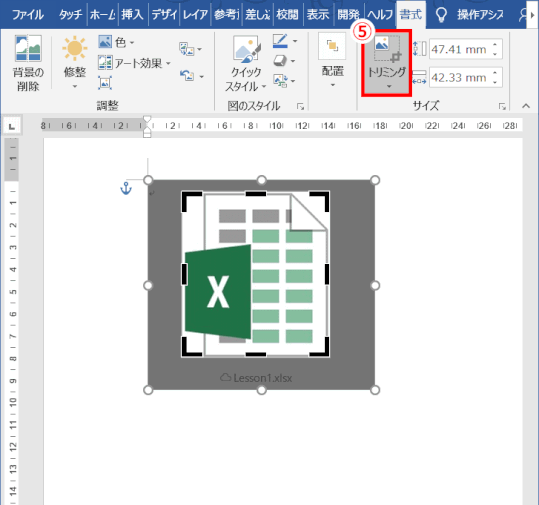Expand the picture layout dropdown arrow
Image resolution: width=539 pixels, height=505 pixels.
click(x=293, y=81)
